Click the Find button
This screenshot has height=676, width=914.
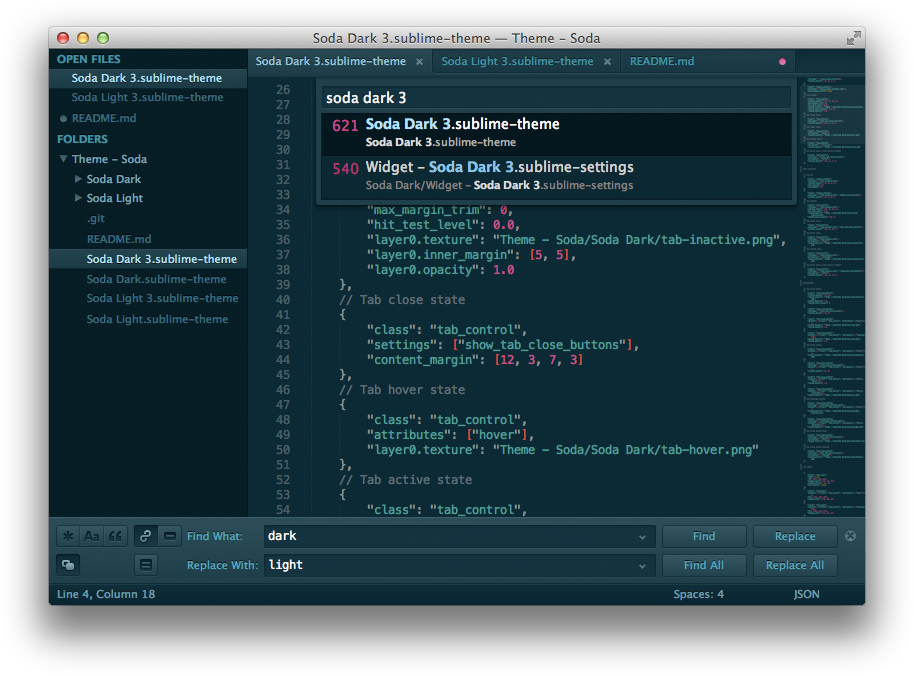(x=704, y=536)
